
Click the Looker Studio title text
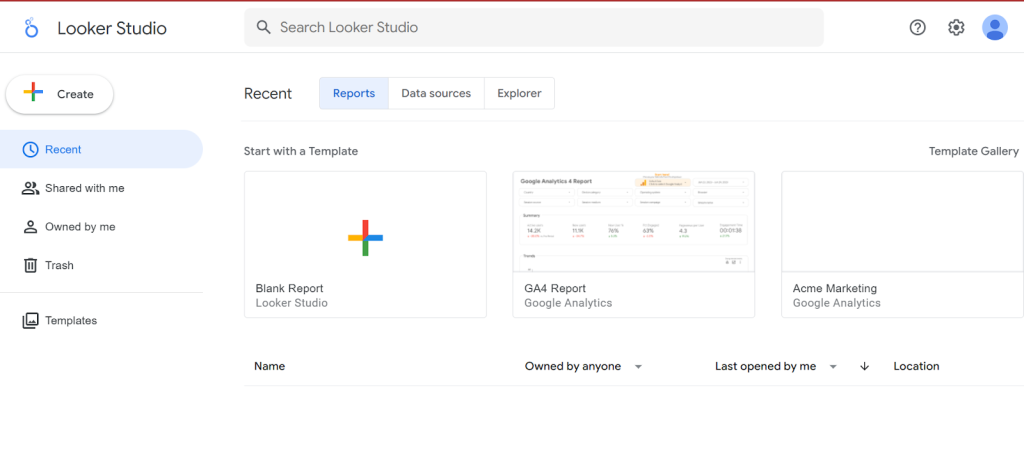(112, 28)
